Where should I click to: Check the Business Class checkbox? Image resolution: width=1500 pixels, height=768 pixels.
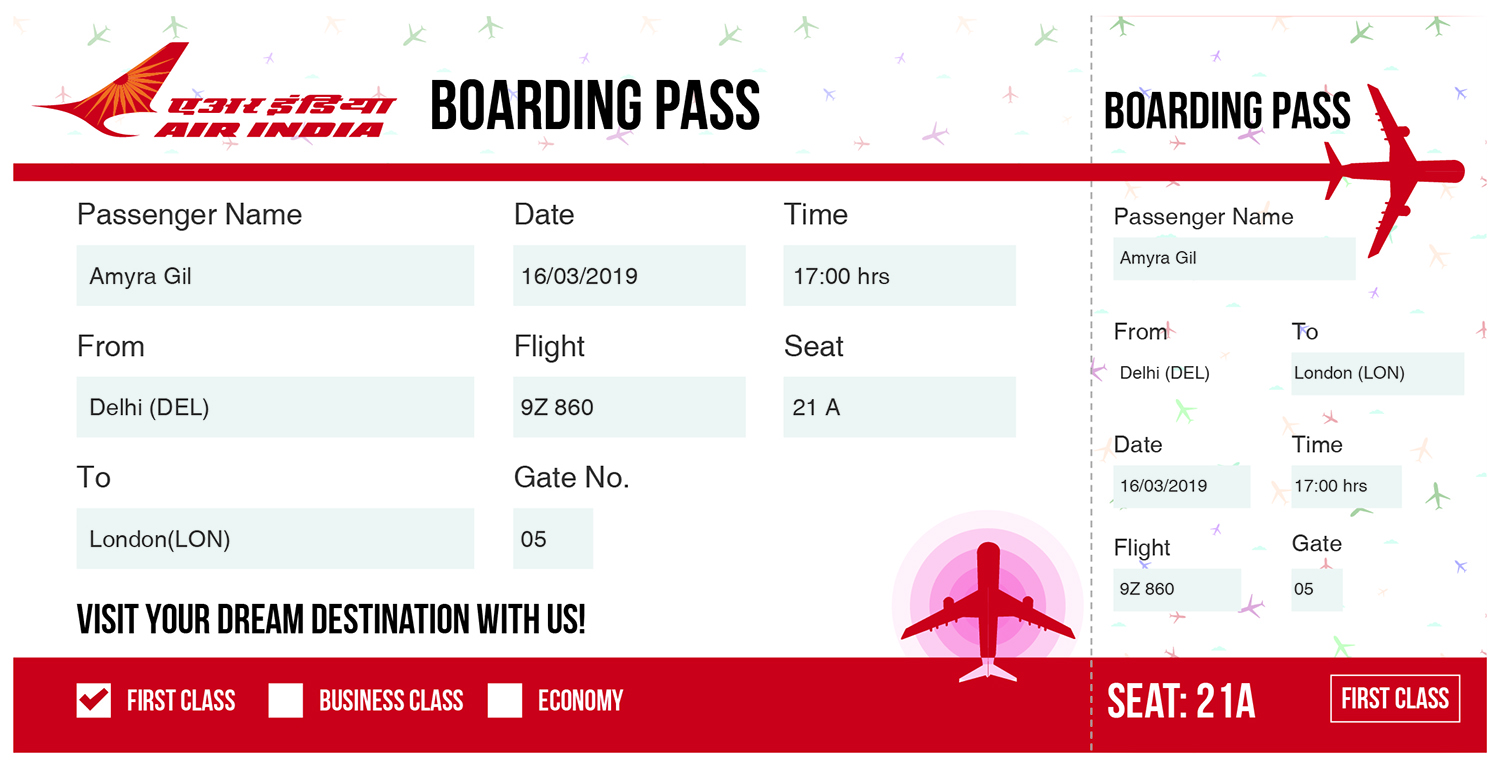tap(285, 700)
